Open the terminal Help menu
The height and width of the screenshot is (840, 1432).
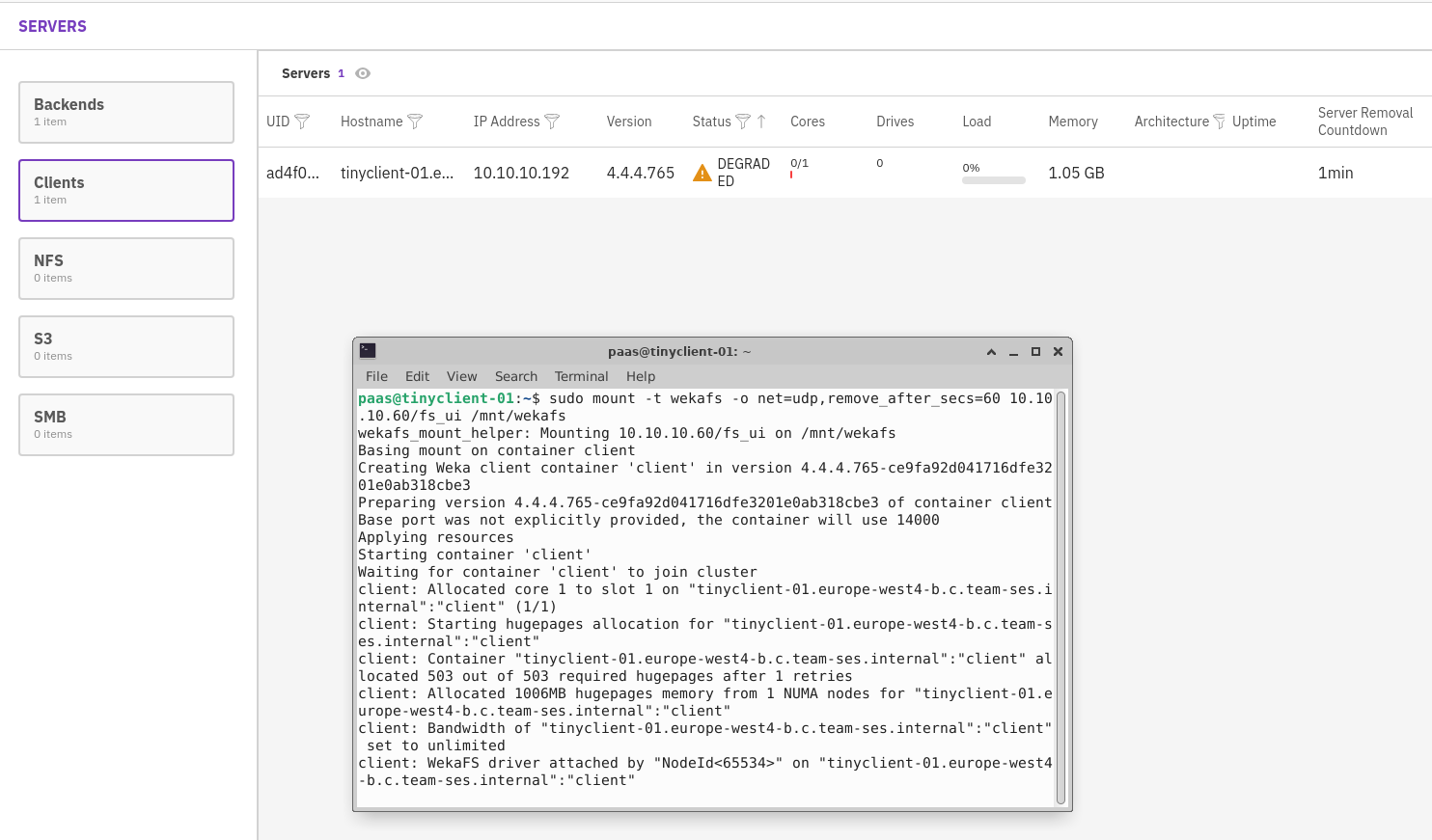(641, 376)
